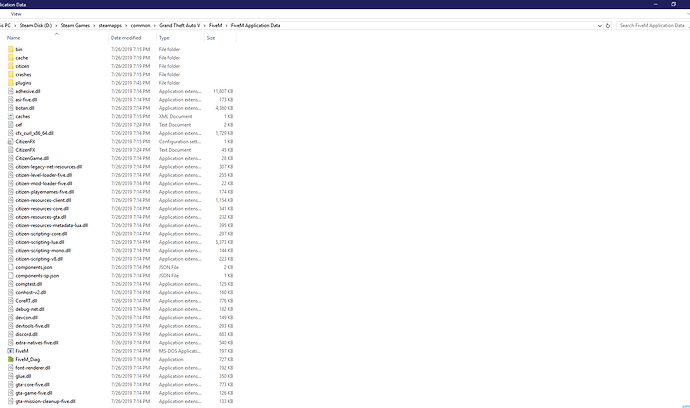The height and width of the screenshot is (408, 690).
Task: Select the components.json file icon
Action: point(9,267)
